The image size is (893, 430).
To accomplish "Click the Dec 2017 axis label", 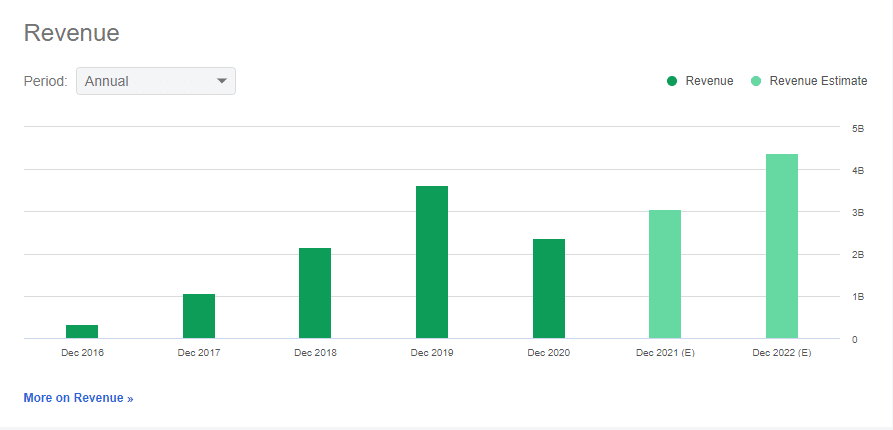I will [x=199, y=353].
